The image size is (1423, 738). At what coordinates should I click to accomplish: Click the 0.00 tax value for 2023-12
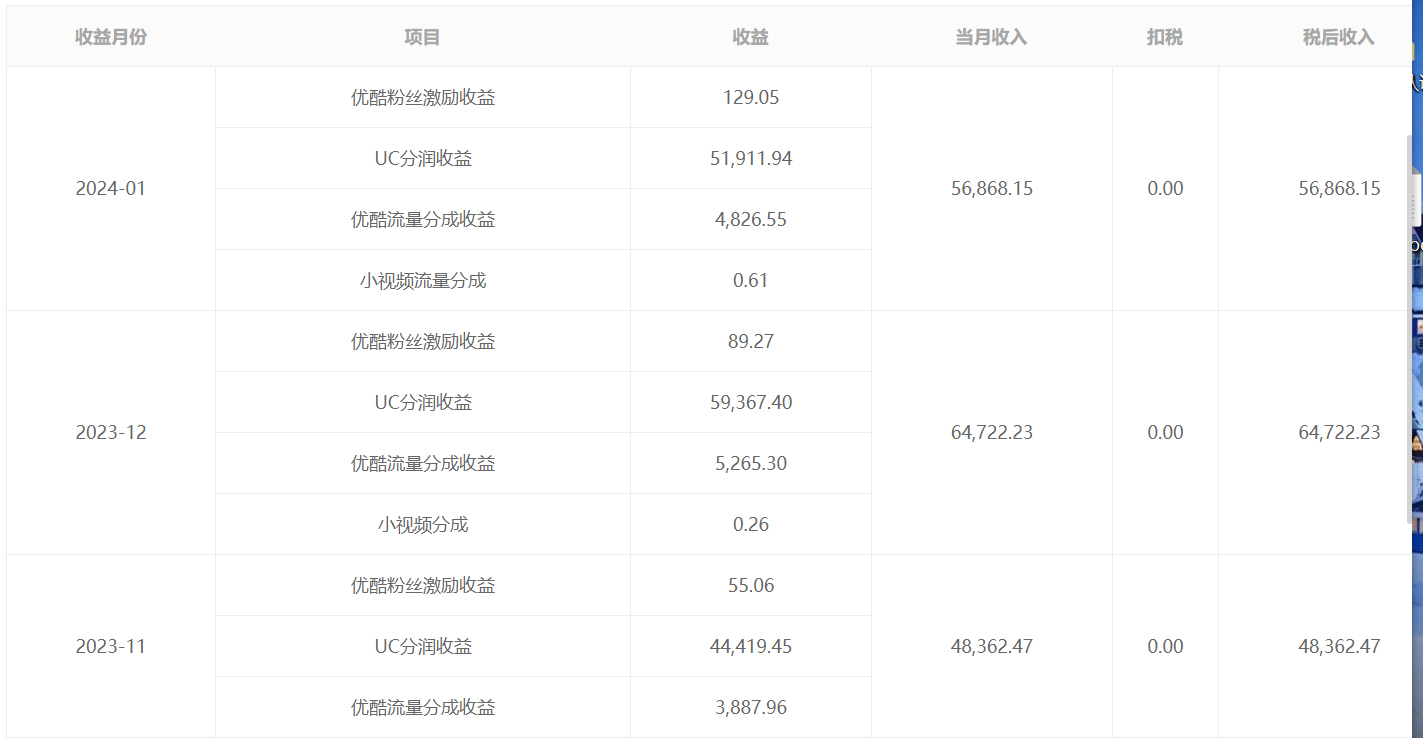(1165, 432)
